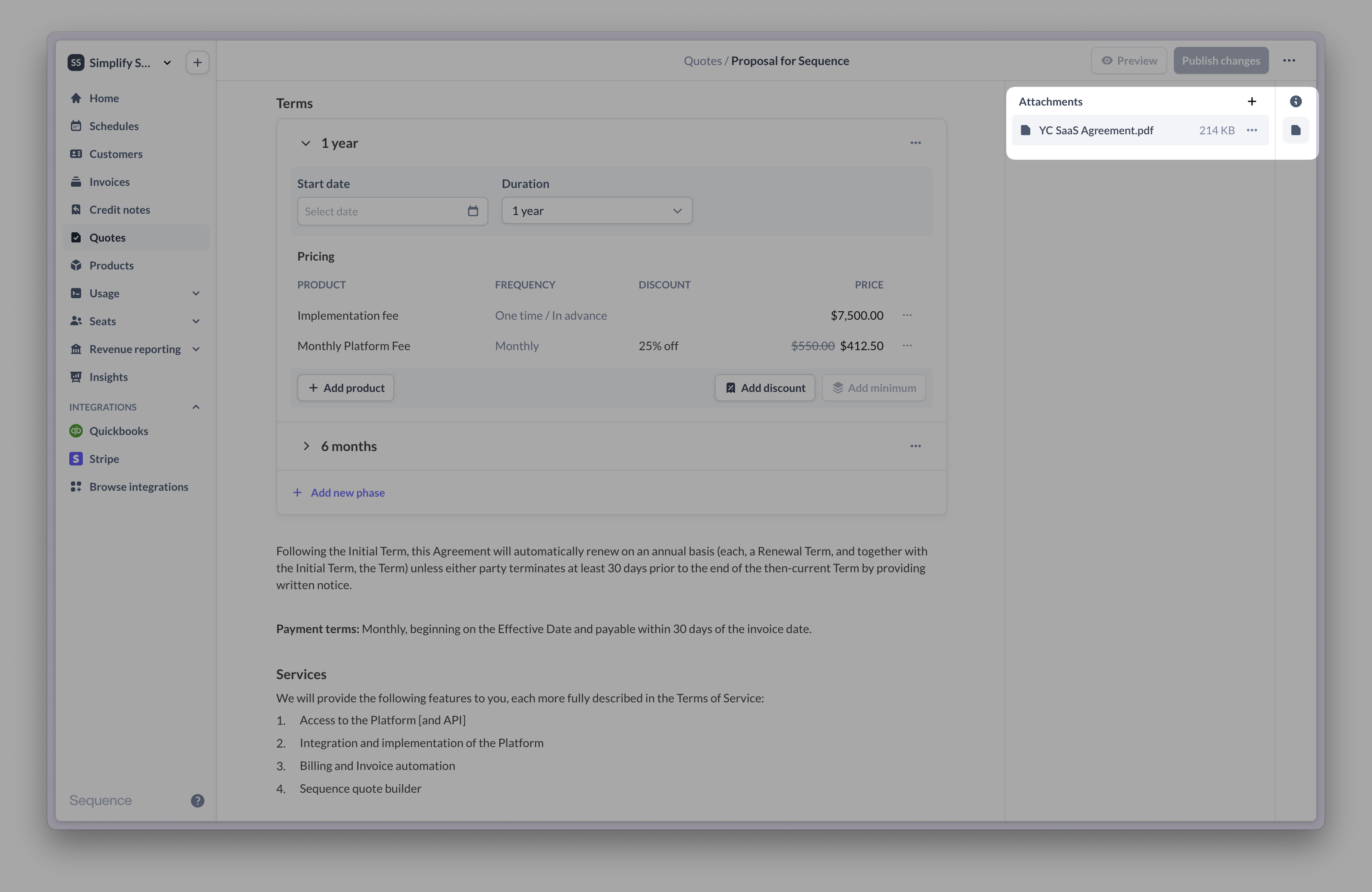This screenshot has height=892, width=1372.
Task: Click the Sequence logo at the sidebar bottom
Action: point(100,800)
